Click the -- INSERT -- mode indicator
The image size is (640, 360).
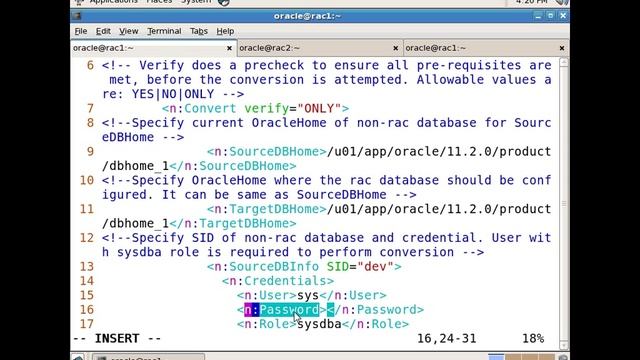(x=117, y=338)
